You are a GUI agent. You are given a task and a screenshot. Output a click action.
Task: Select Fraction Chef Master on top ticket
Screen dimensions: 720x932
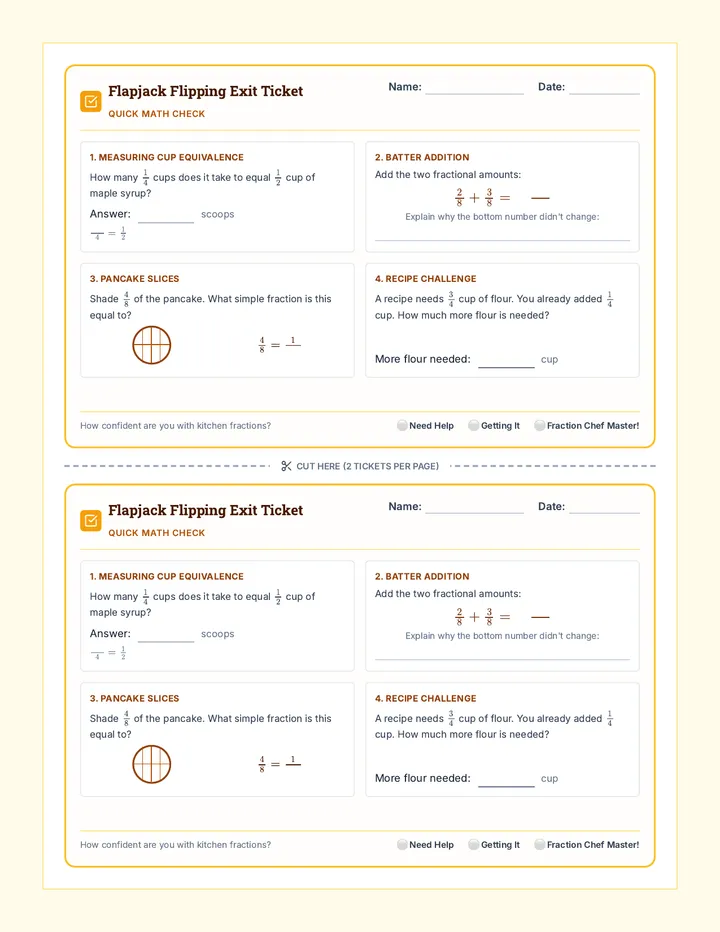point(540,426)
